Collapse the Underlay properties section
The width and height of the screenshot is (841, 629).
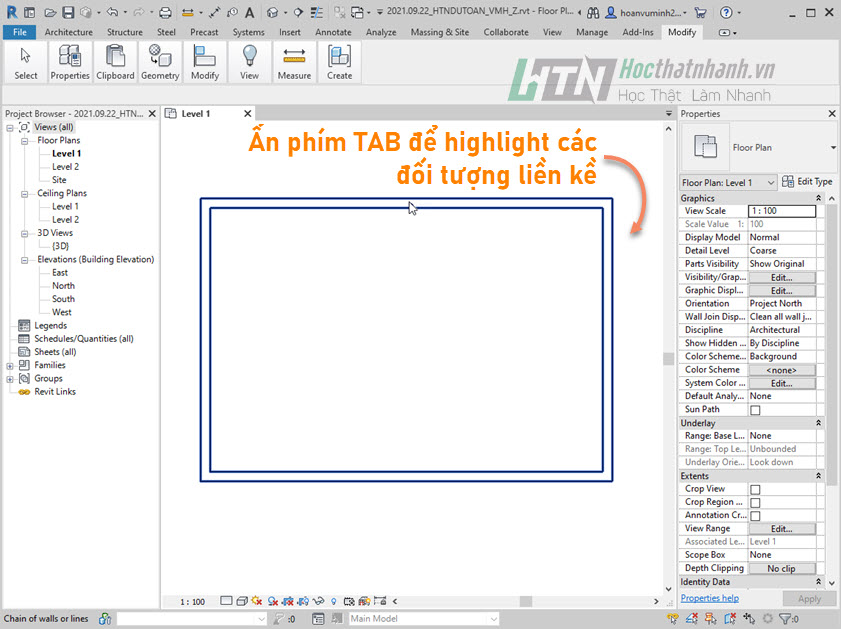(x=818, y=423)
